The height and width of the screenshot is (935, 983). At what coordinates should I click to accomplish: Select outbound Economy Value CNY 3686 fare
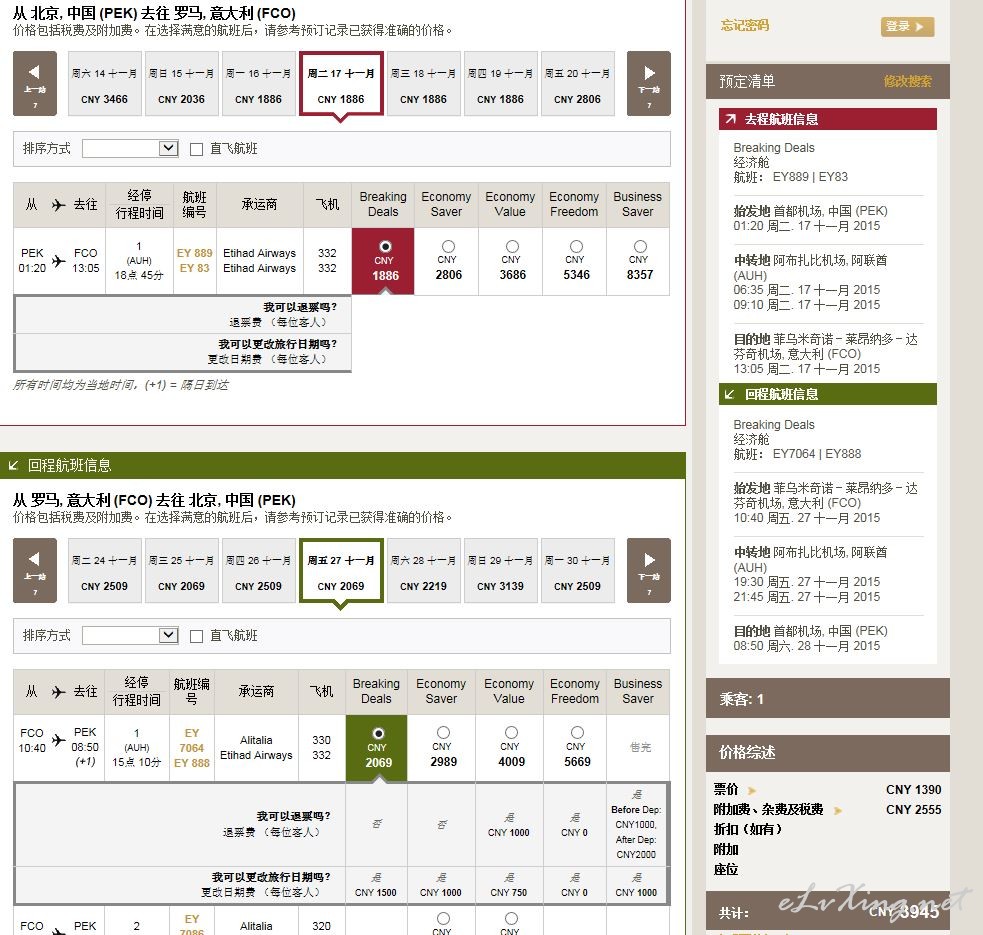pos(512,246)
